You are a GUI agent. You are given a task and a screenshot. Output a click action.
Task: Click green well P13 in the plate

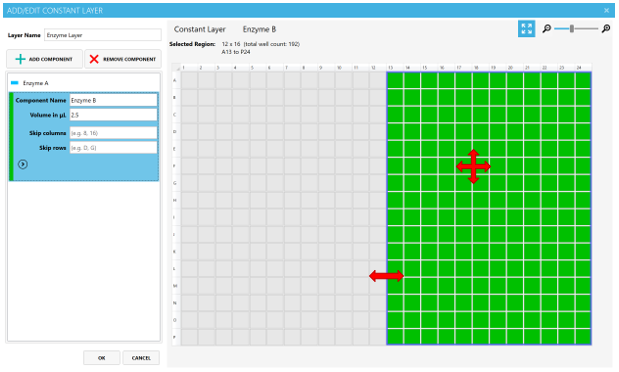pos(395,337)
